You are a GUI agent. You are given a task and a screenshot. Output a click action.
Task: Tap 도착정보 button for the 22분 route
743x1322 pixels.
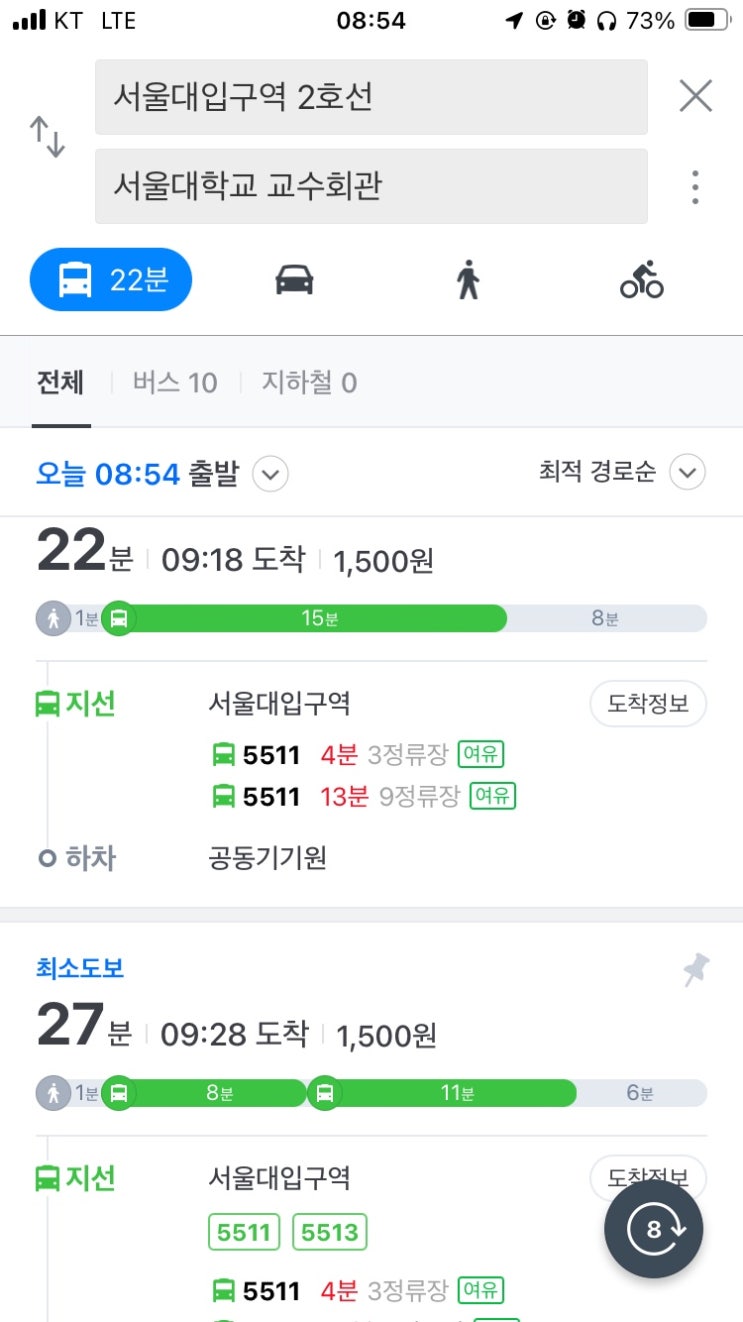coord(647,704)
